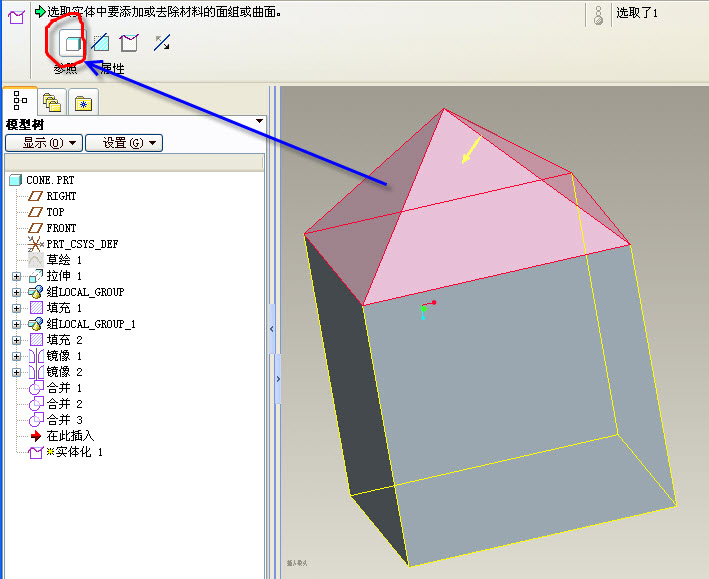Expand 组LOCAL_GROUP node
This screenshot has width=709, height=579.
tap(16, 292)
